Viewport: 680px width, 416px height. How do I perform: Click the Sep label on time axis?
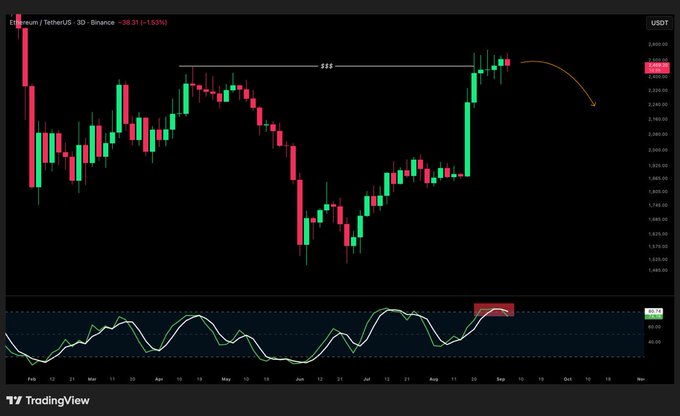point(500,379)
